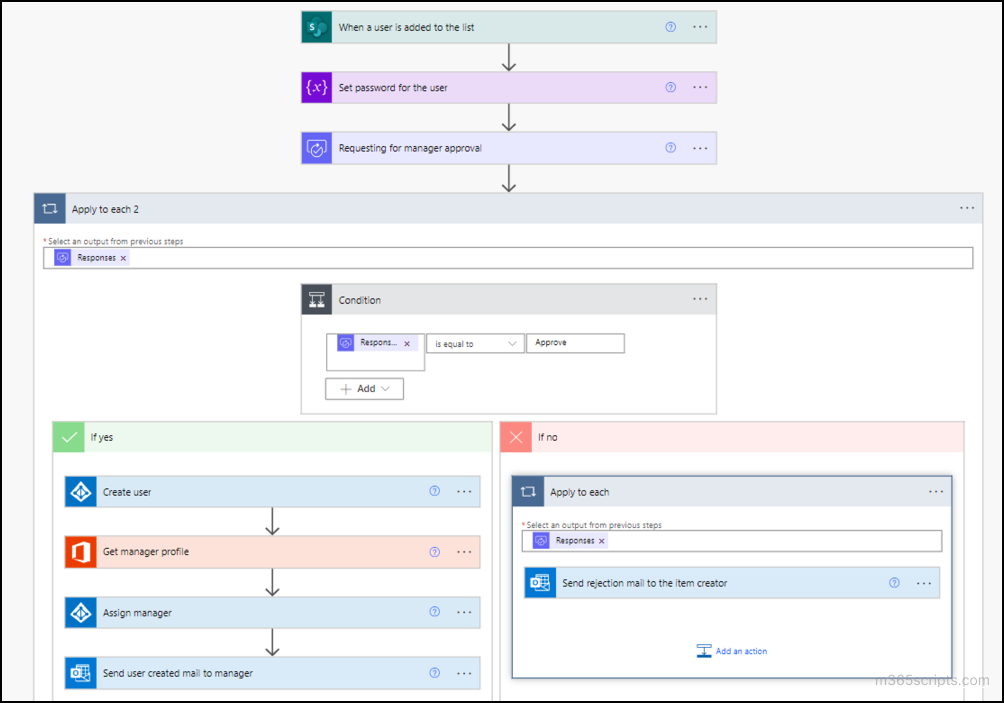
Task: Click the variable icon on Set password step
Action: pyautogui.click(x=316, y=88)
